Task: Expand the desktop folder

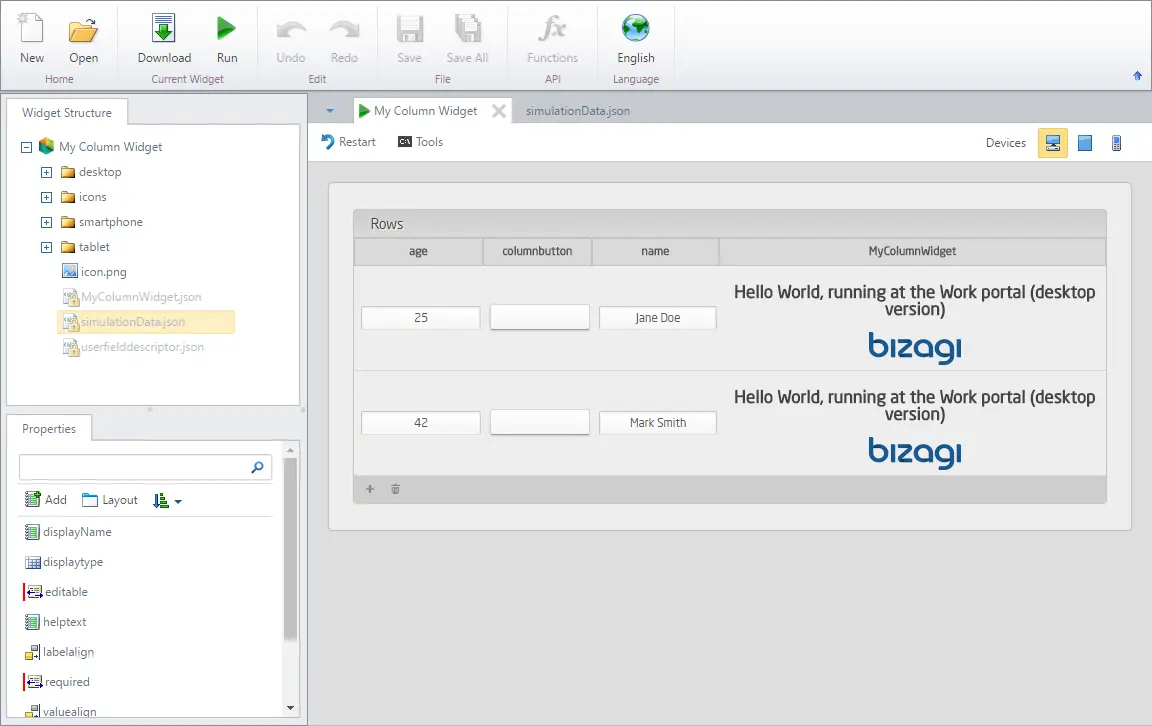Action: pyautogui.click(x=46, y=172)
